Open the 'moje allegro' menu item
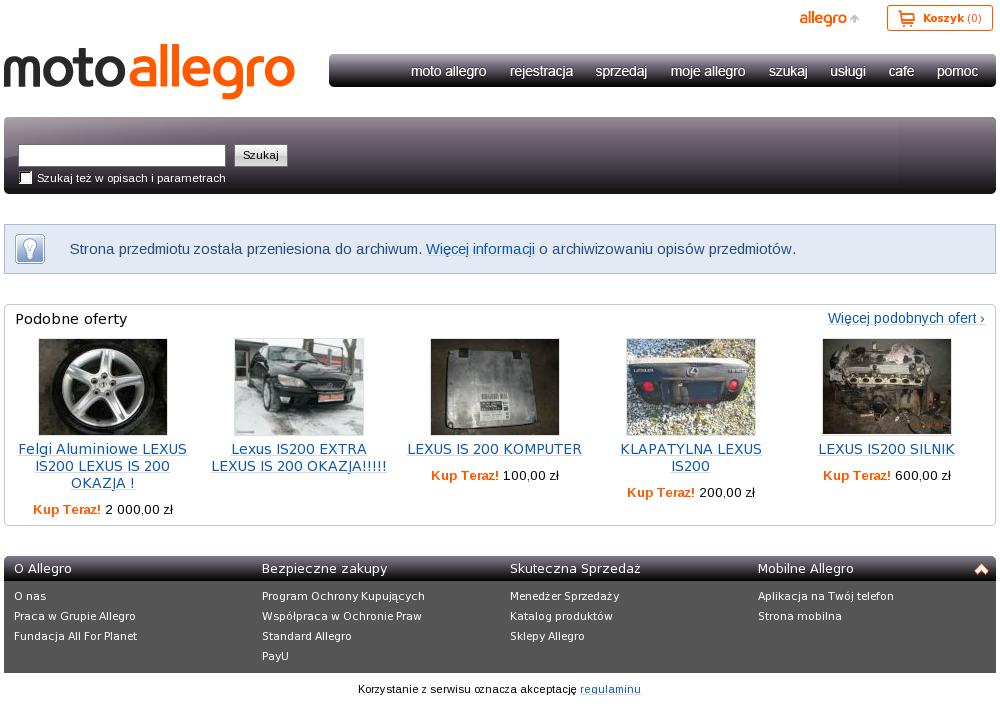 coord(708,71)
